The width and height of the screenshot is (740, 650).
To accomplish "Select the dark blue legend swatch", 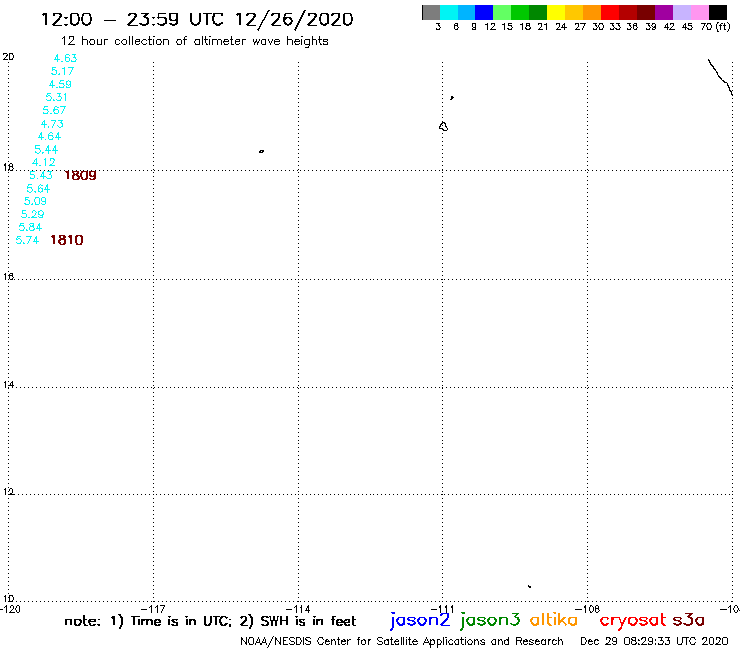I will pos(484,12).
